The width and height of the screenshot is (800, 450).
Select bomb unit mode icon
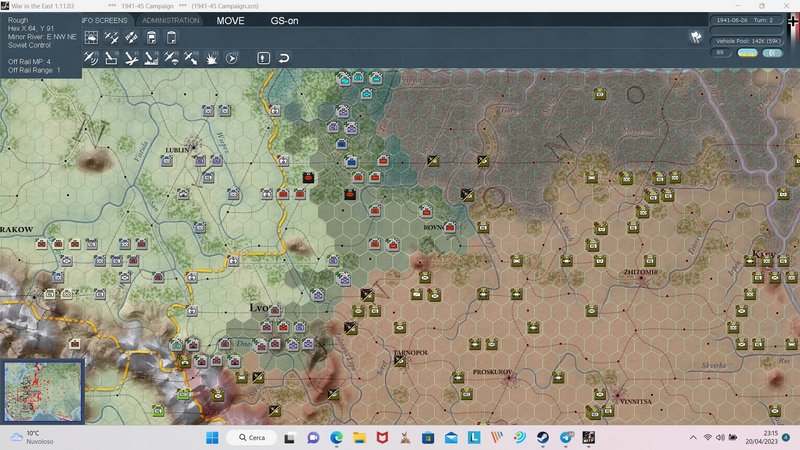click(x=111, y=58)
